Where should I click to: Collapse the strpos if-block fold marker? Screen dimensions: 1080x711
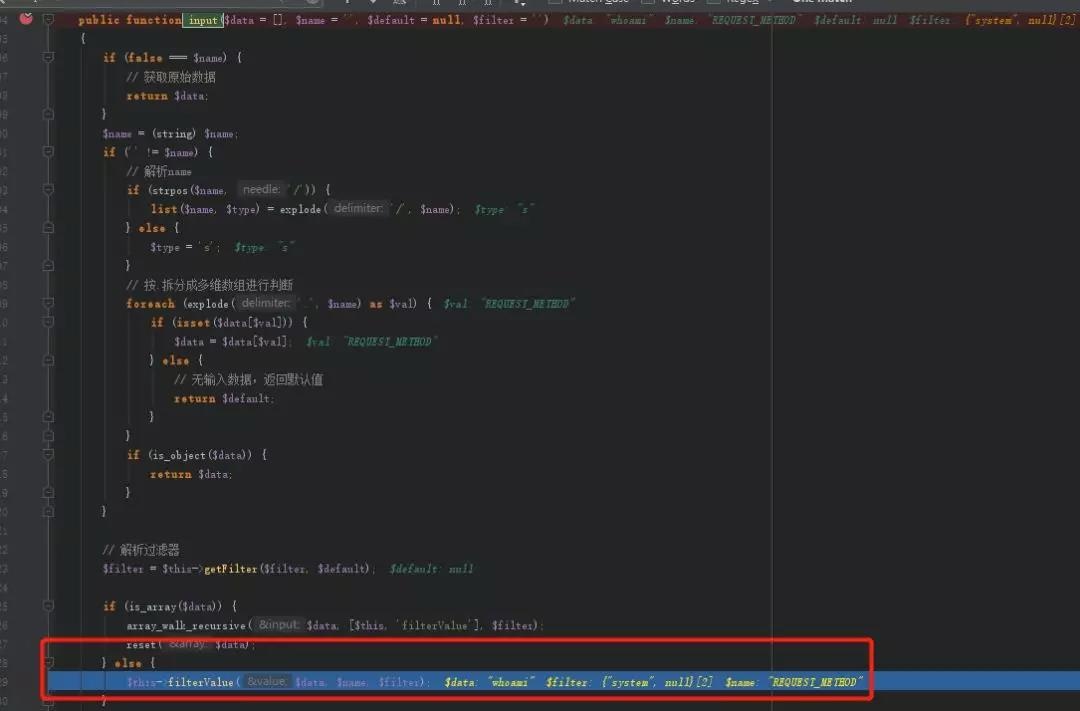(48, 190)
